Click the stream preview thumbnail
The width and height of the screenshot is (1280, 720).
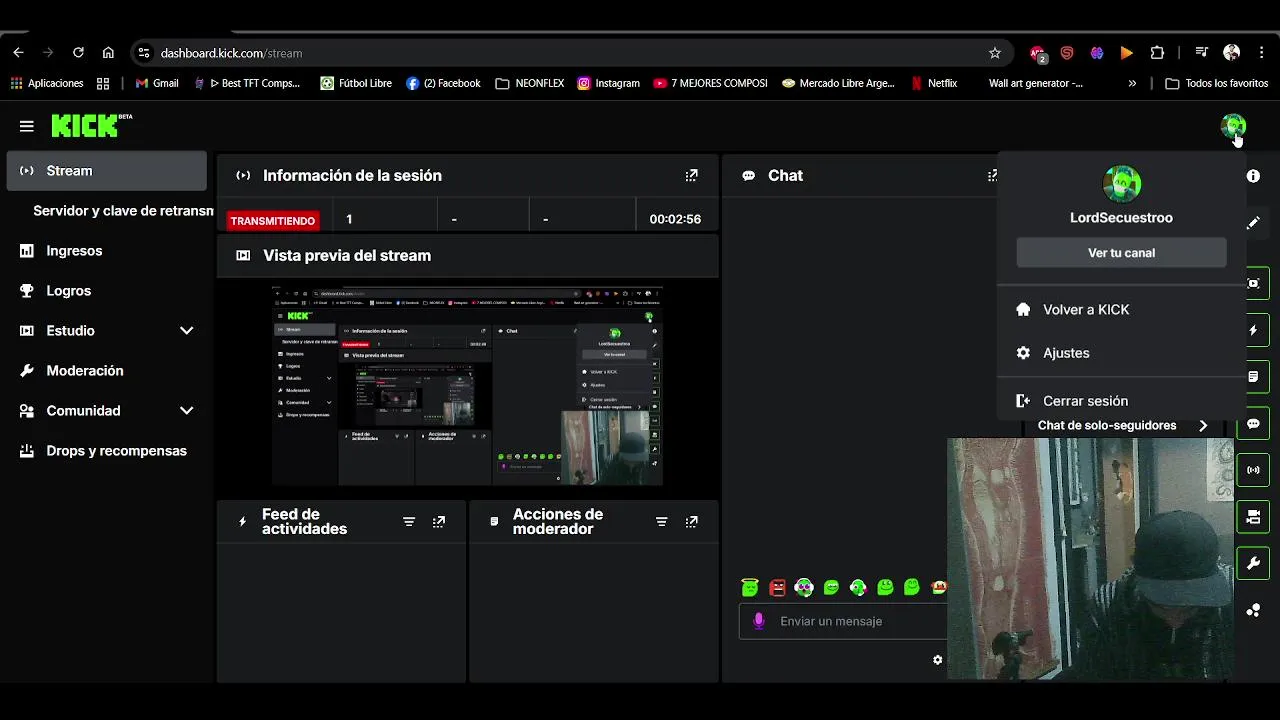467,385
